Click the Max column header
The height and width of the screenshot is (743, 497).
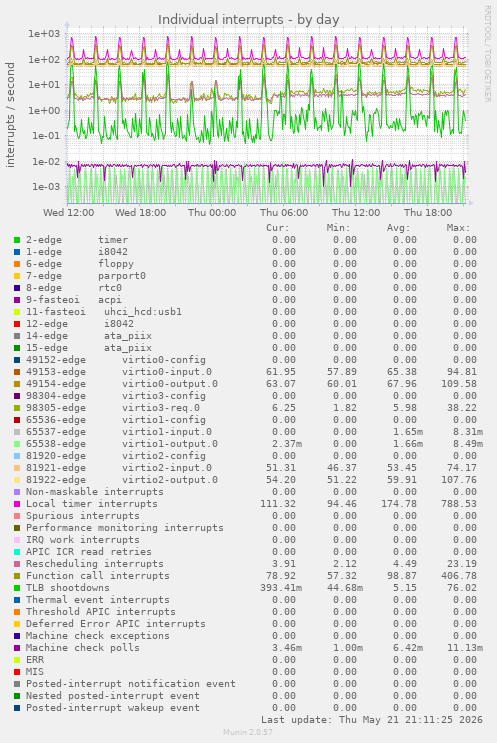point(458,228)
